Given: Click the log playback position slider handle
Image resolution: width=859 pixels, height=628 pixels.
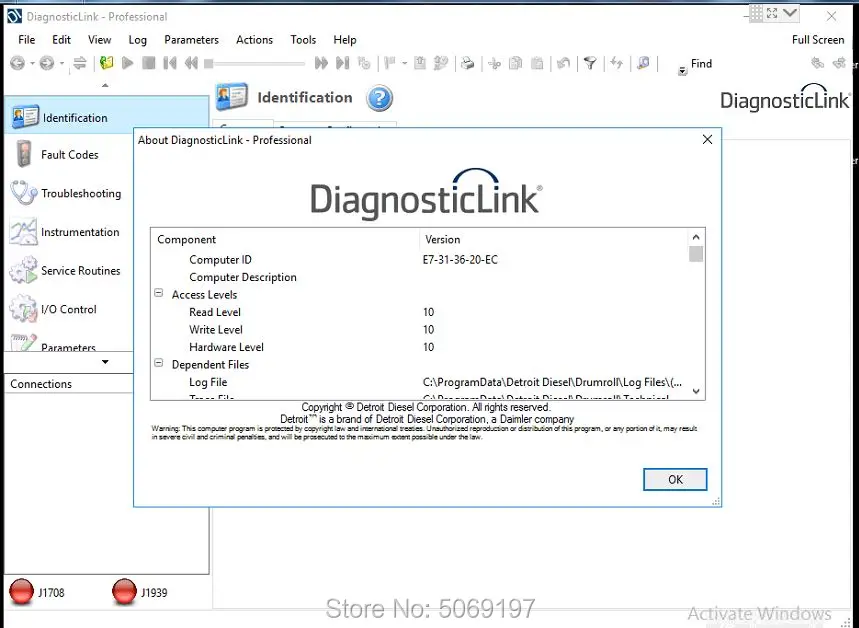Looking at the screenshot, I should [x=208, y=64].
